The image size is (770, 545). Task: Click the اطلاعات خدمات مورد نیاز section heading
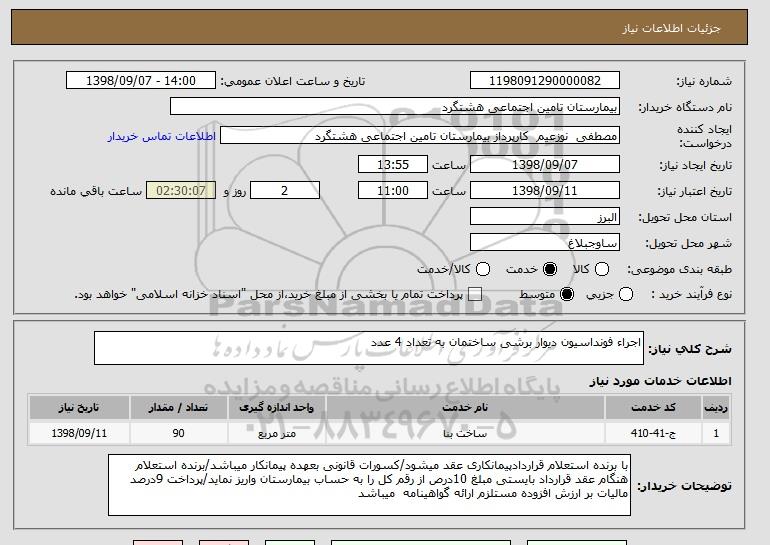660,381
